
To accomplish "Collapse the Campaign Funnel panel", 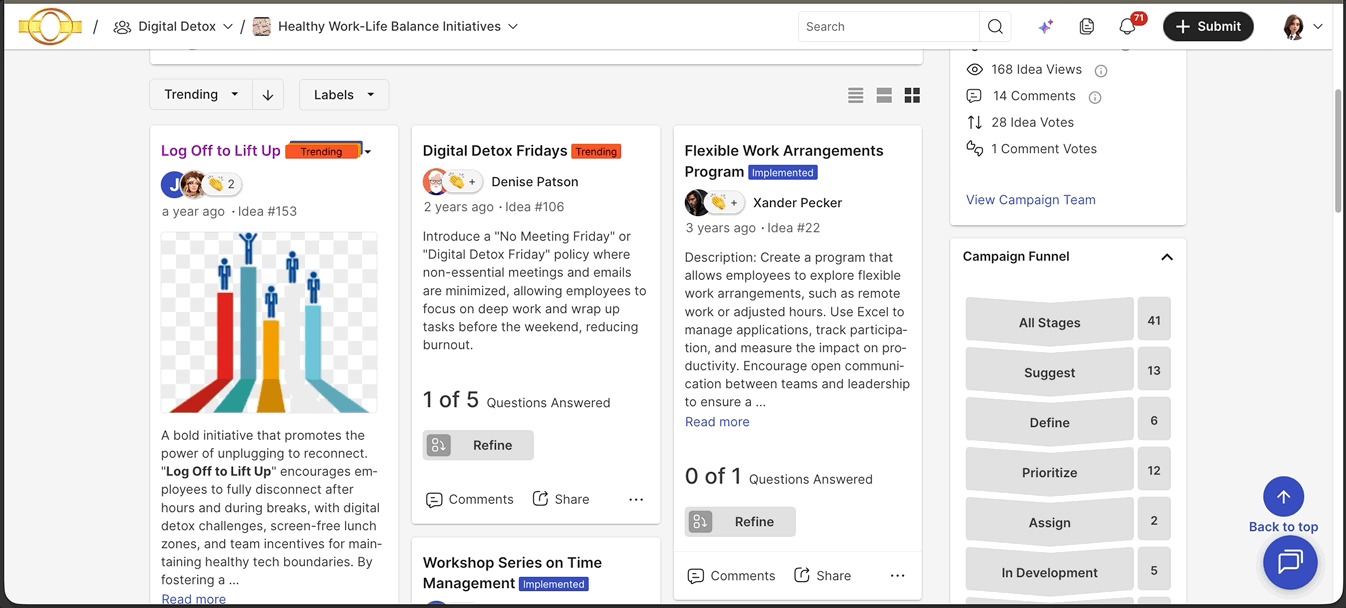I will coord(1166,257).
